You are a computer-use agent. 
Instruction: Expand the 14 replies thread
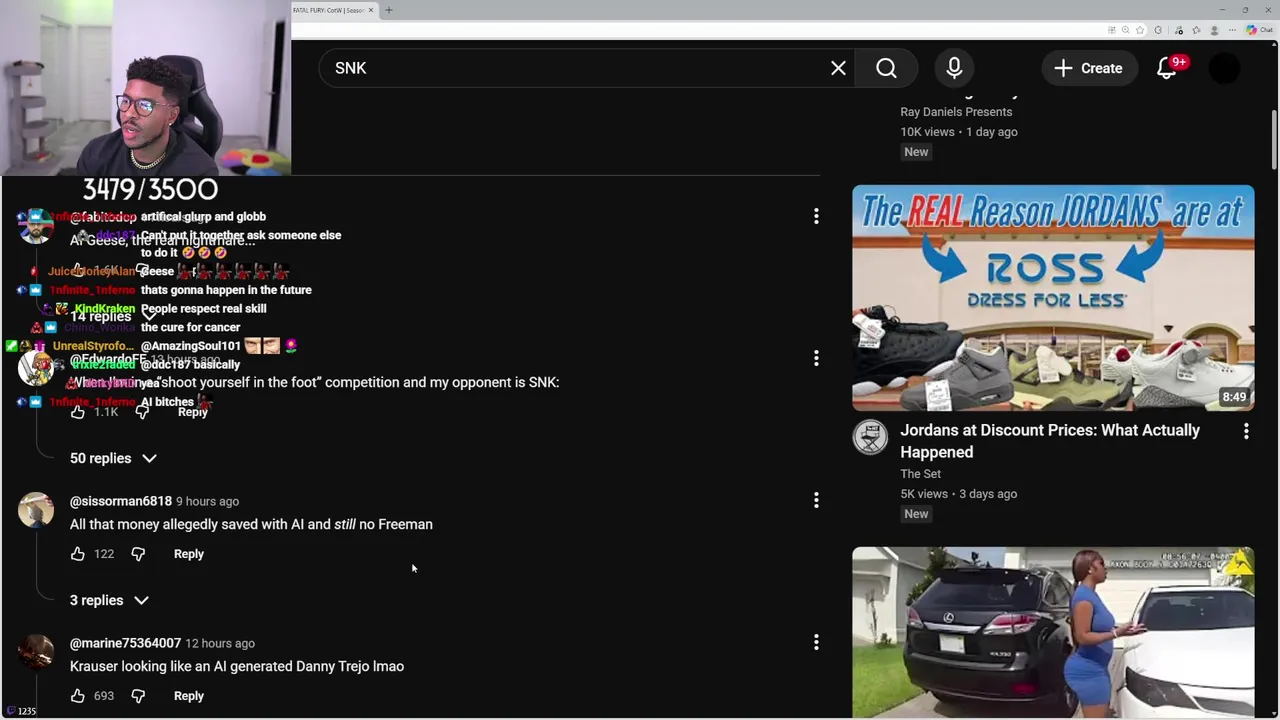pyautogui.click(x=113, y=316)
